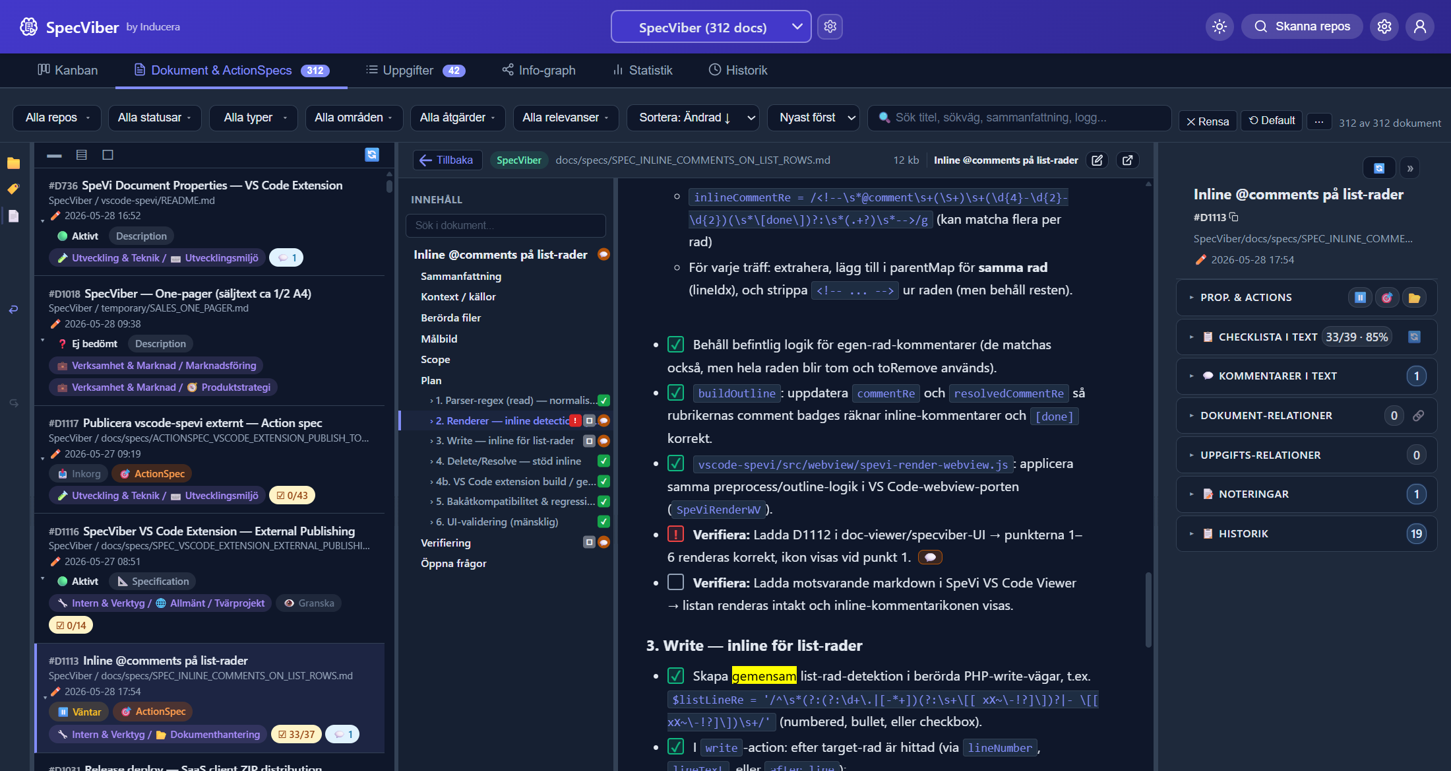Open the Statistik tab
The height and width of the screenshot is (771, 1451).
coord(642,70)
